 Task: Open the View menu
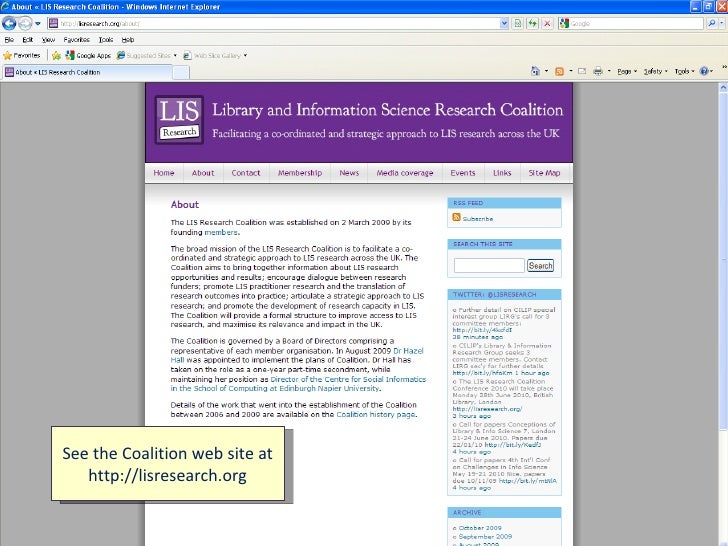(x=48, y=40)
